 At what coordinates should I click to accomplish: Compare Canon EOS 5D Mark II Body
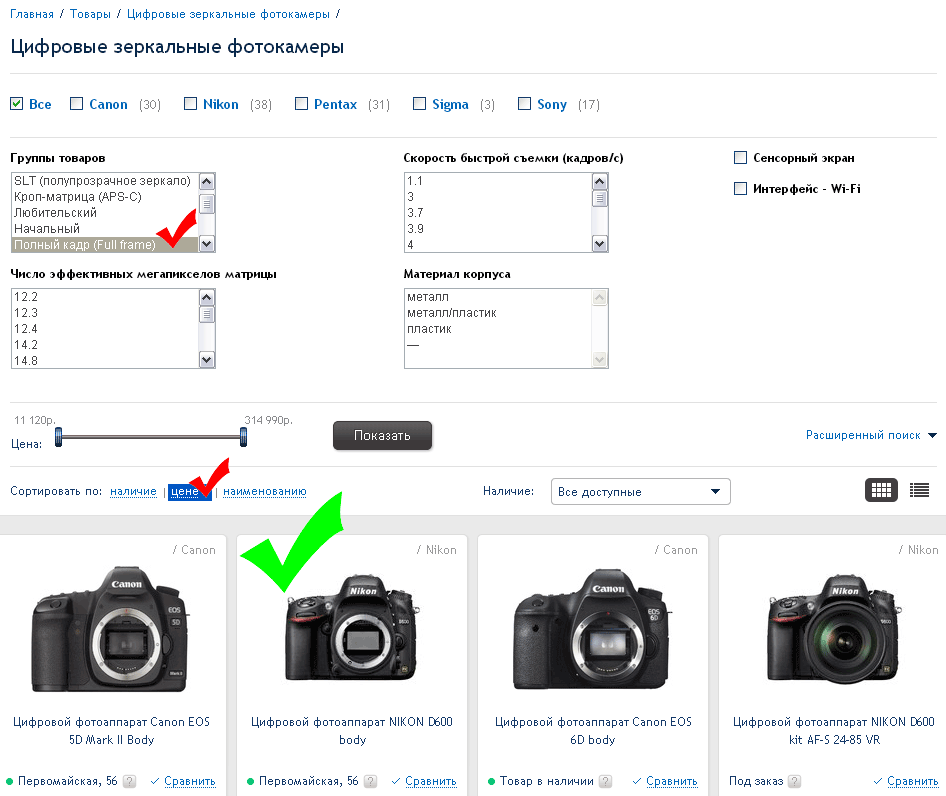pos(189,781)
